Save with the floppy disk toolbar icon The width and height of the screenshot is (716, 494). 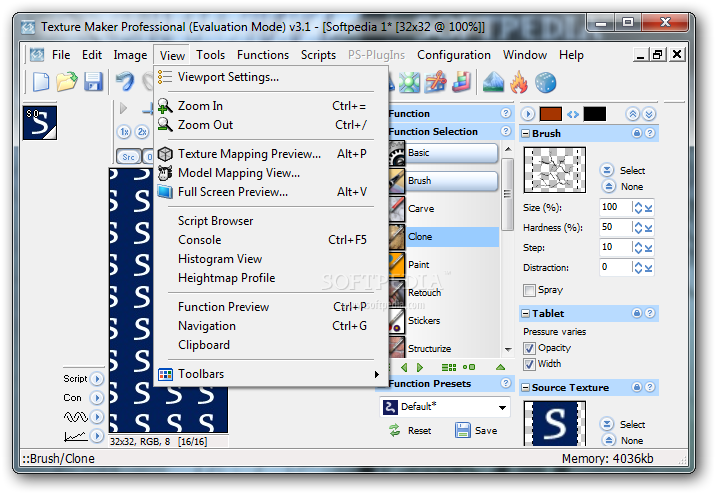tap(93, 82)
